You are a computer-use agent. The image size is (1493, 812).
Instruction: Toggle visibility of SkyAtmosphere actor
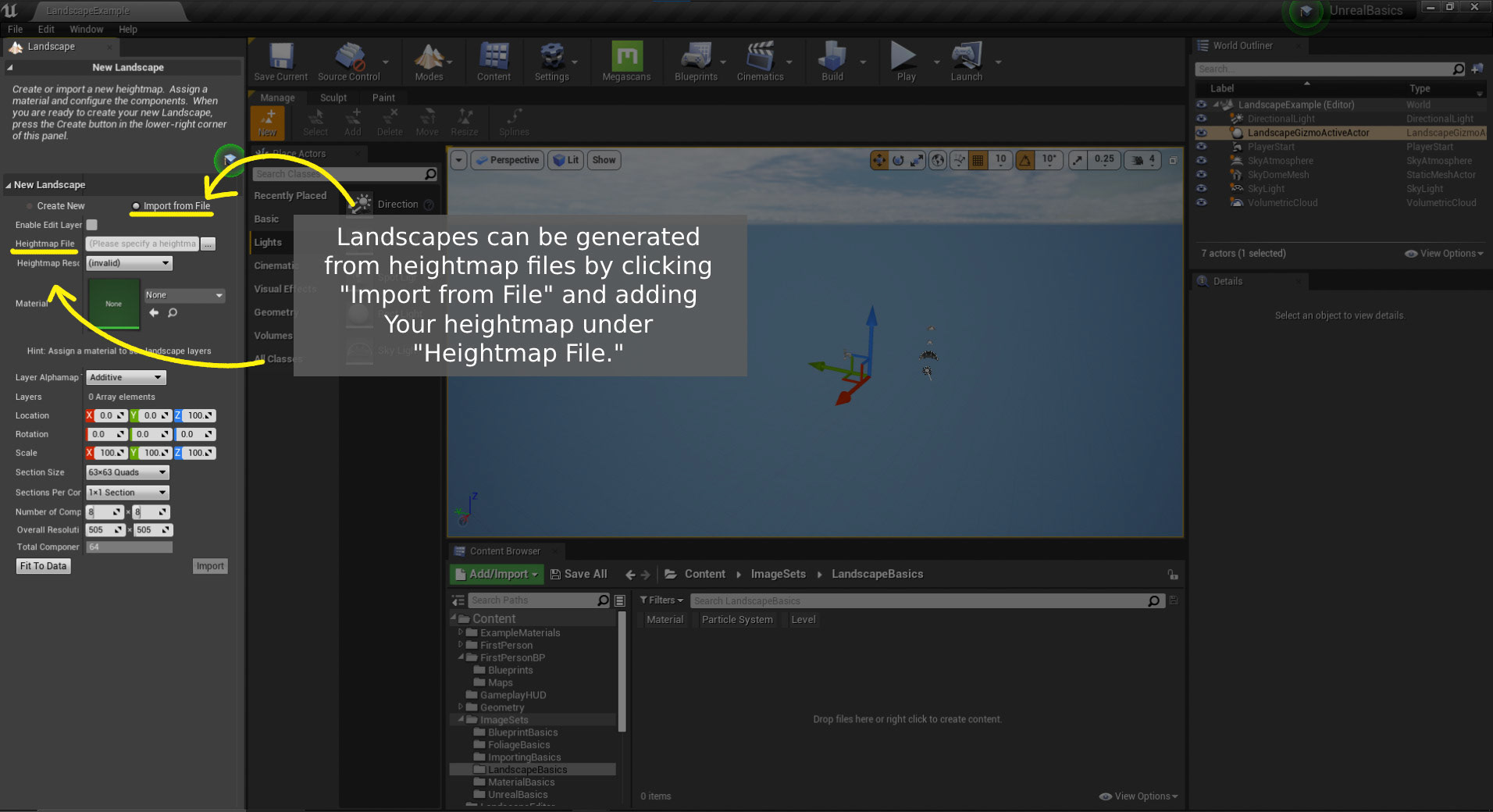(1201, 161)
